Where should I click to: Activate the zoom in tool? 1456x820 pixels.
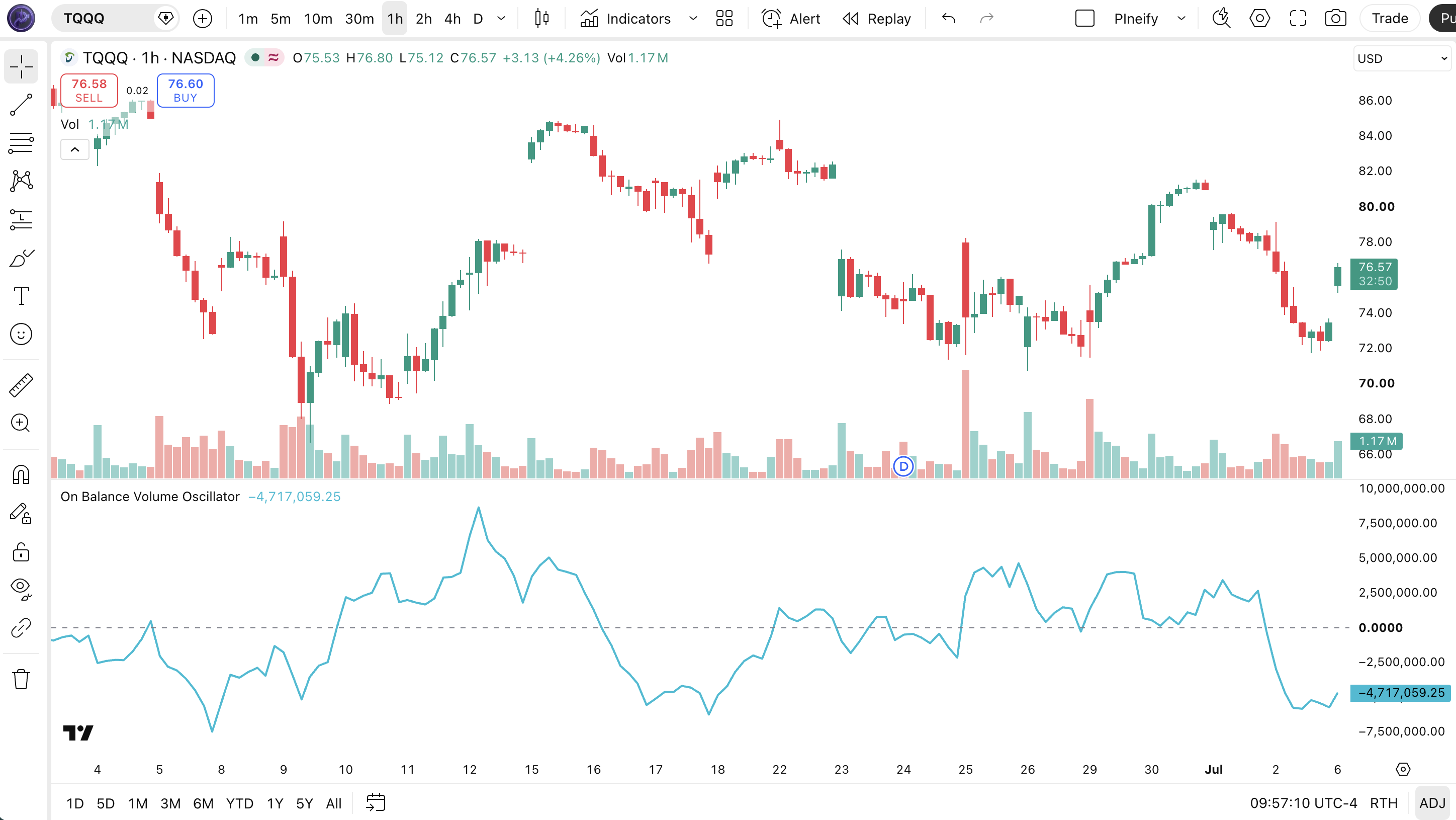click(x=21, y=423)
